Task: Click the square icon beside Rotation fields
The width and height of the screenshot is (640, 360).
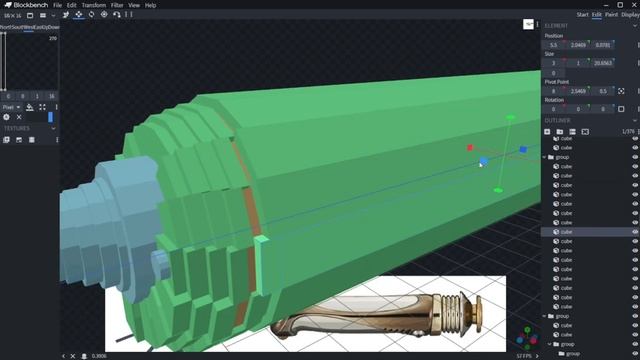Action: 621,109
